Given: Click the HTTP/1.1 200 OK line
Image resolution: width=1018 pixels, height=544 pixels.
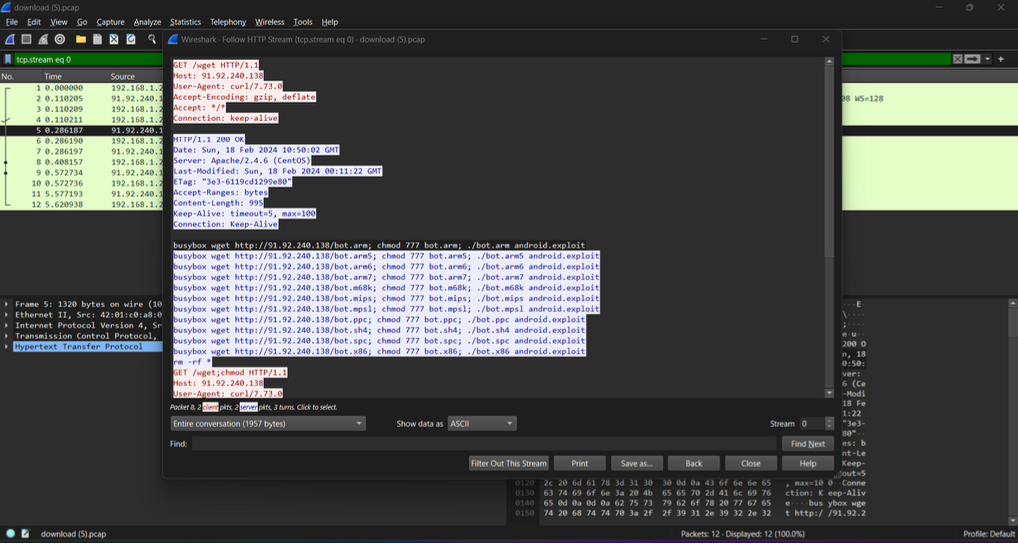Looking at the screenshot, I should click(x=208, y=140).
